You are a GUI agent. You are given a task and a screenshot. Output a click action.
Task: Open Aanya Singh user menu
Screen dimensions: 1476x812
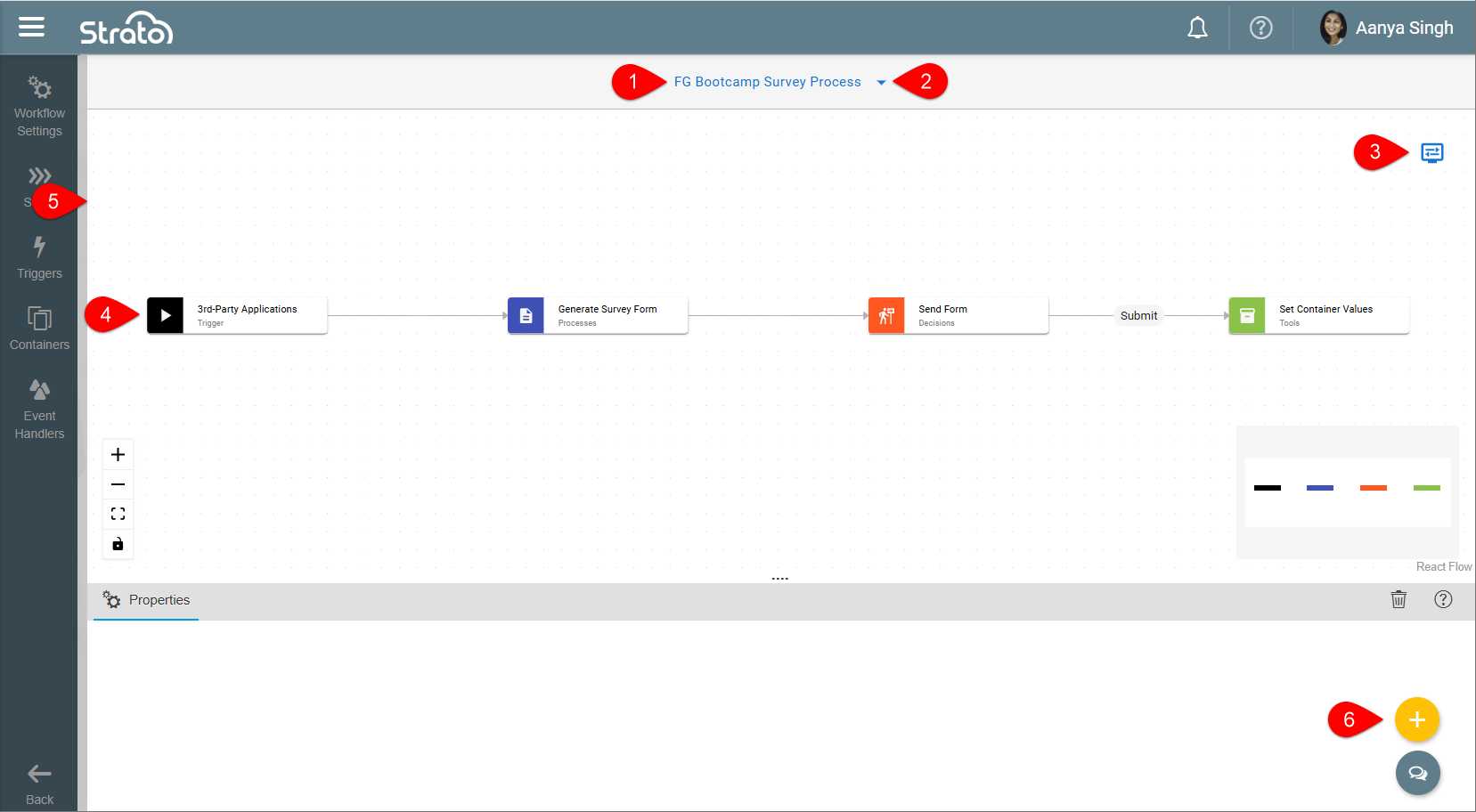1387,28
